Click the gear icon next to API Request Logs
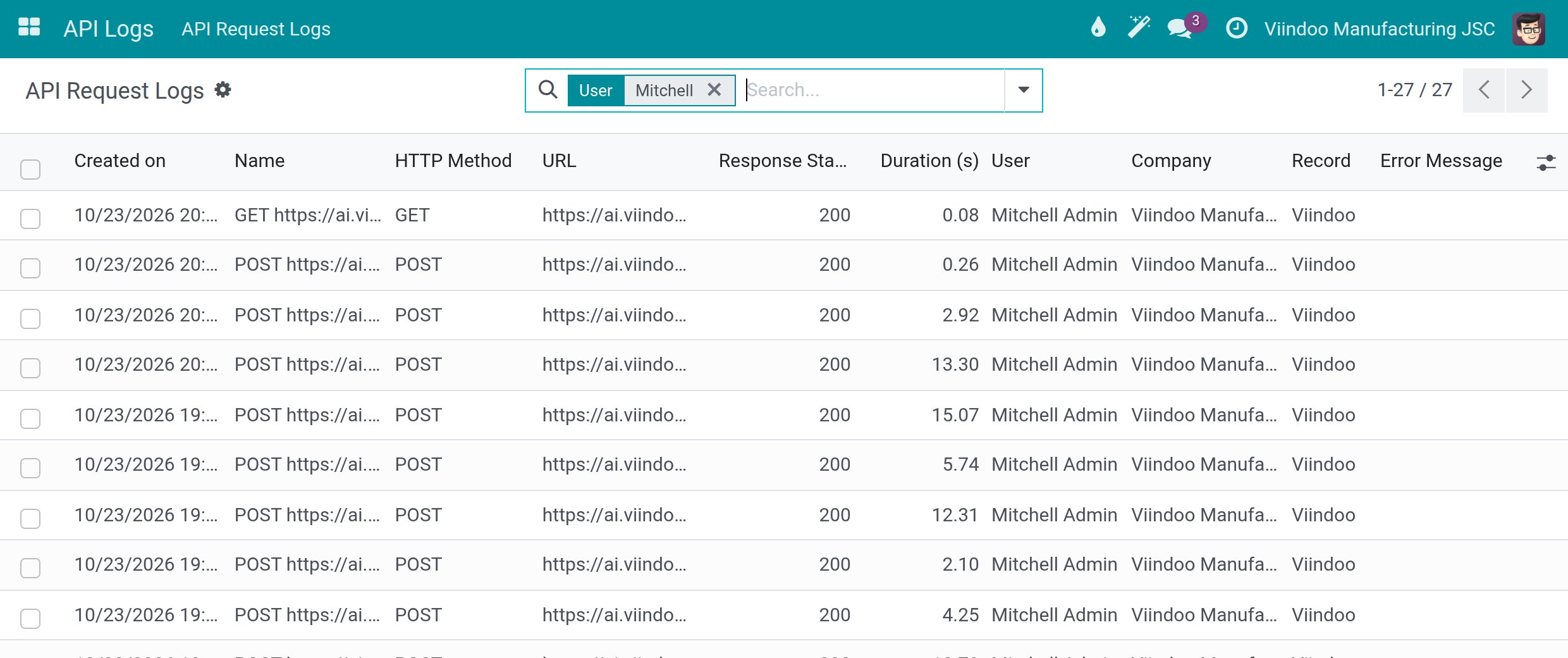The image size is (1568, 658). (x=223, y=90)
